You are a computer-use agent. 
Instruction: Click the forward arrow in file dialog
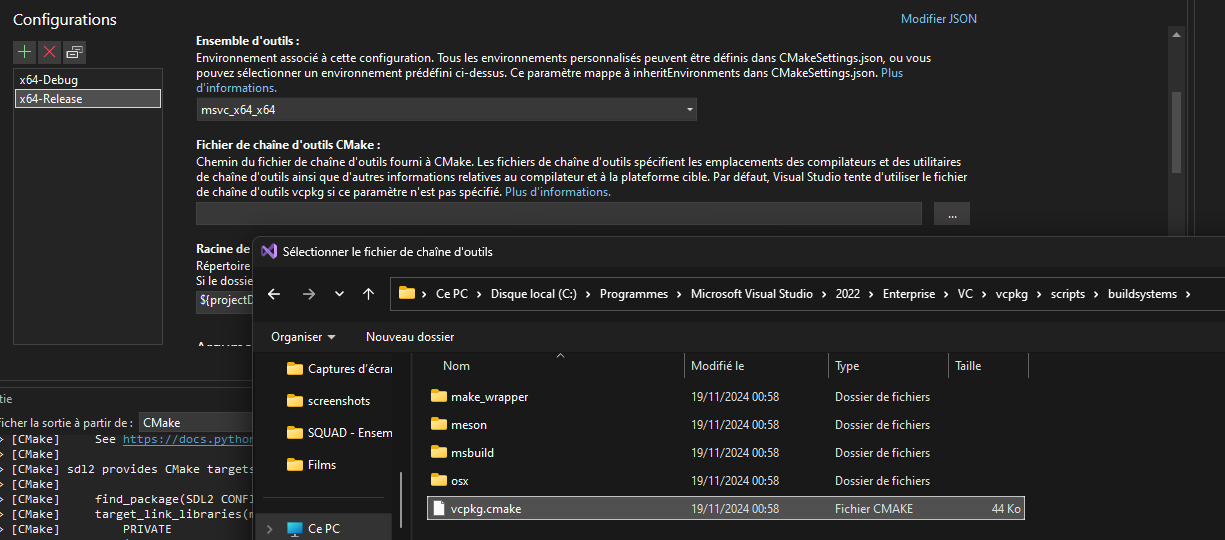click(x=308, y=294)
